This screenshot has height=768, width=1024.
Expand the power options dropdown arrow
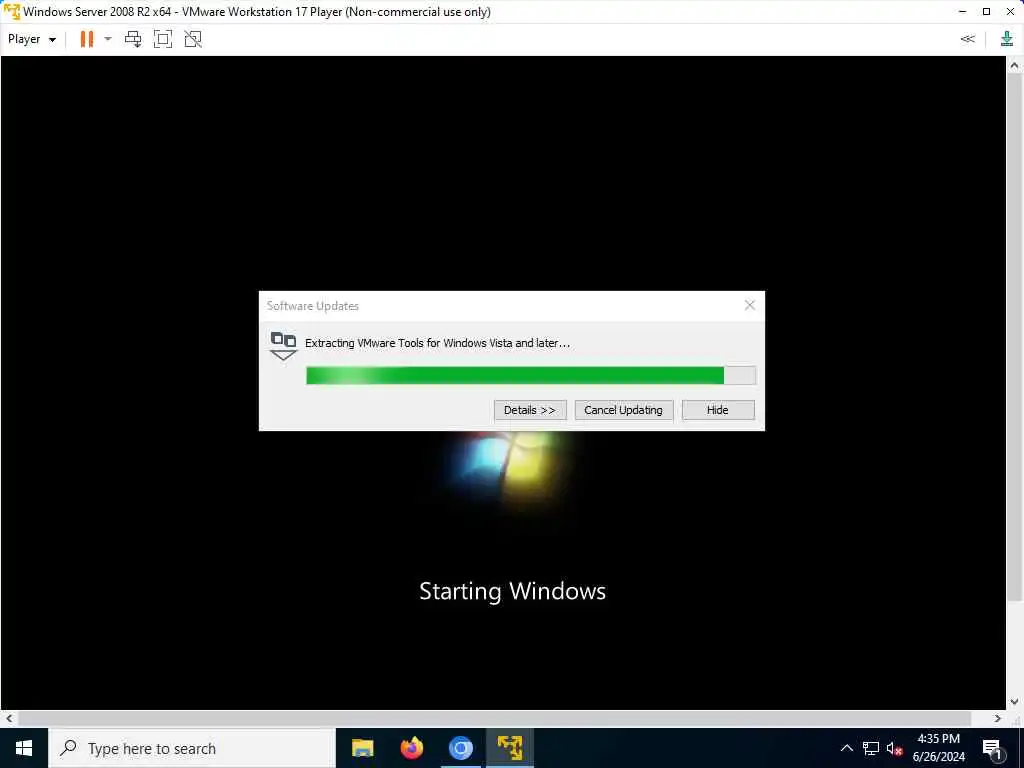[x=108, y=39]
